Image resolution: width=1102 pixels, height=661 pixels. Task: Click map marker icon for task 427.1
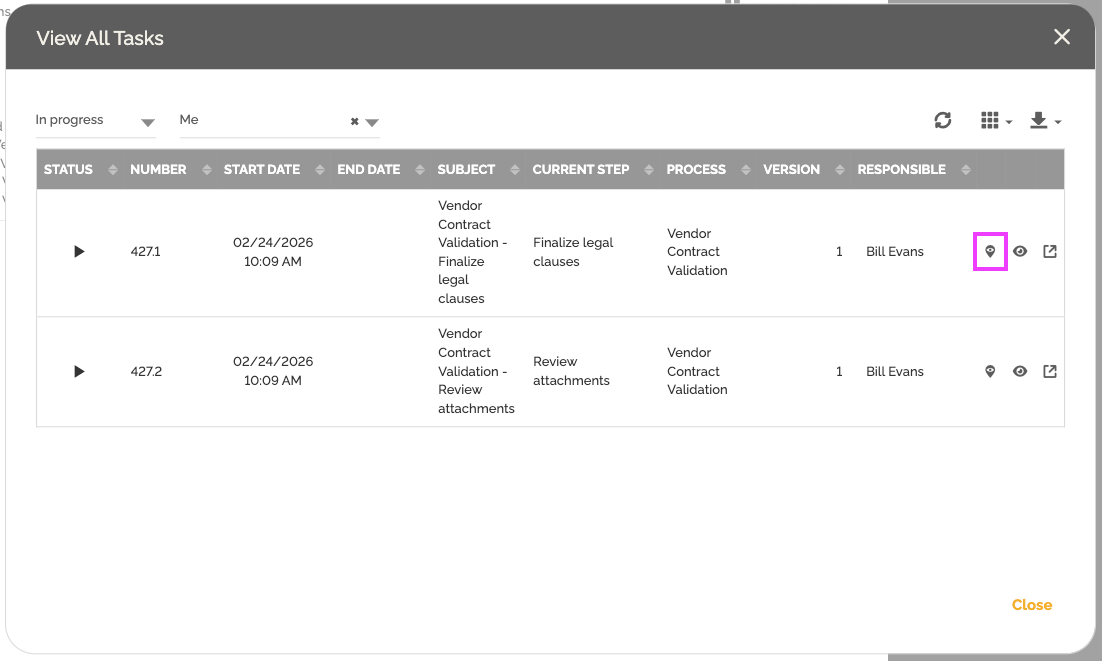(990, 252)
